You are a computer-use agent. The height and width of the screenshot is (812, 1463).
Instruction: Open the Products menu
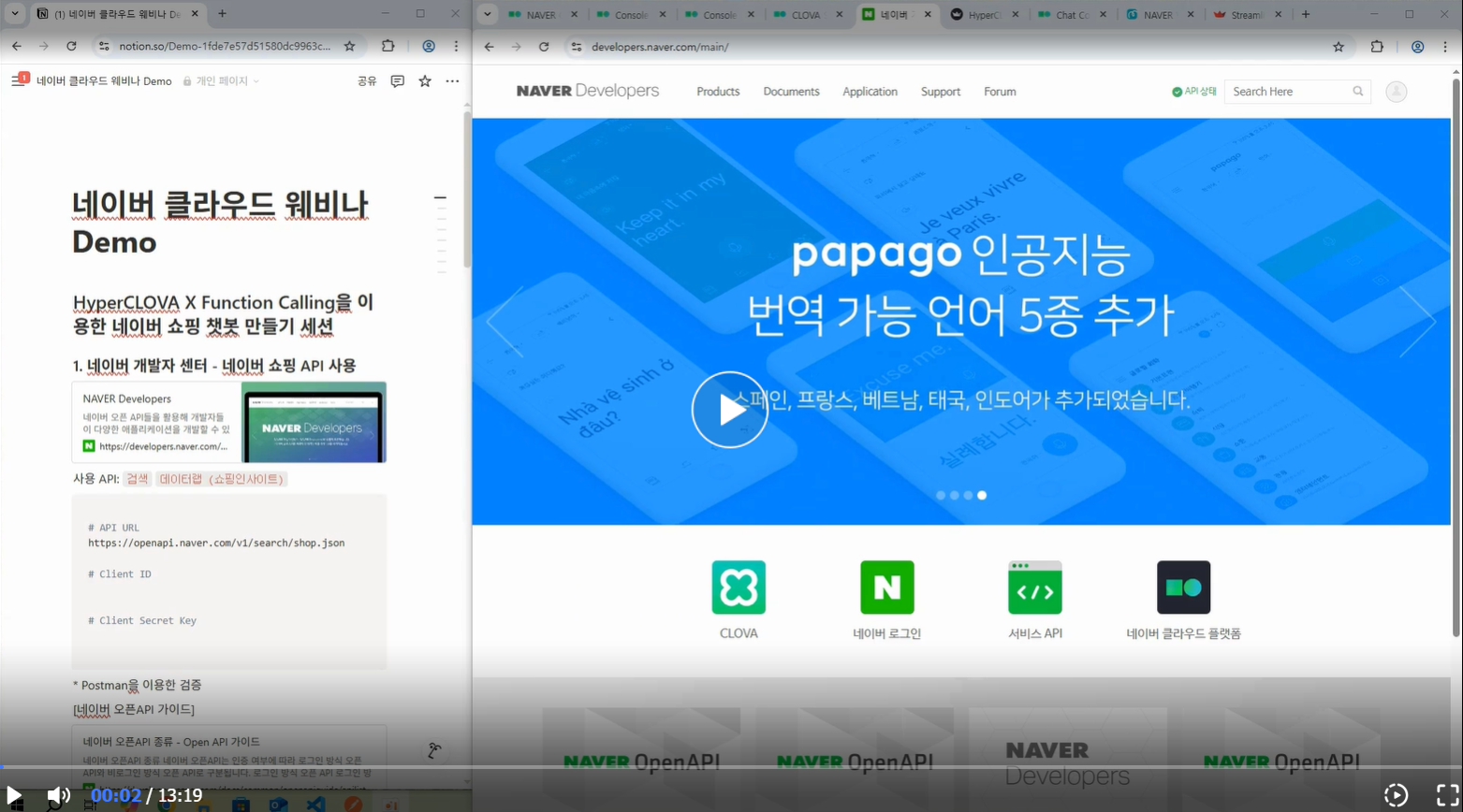[718, 92]
